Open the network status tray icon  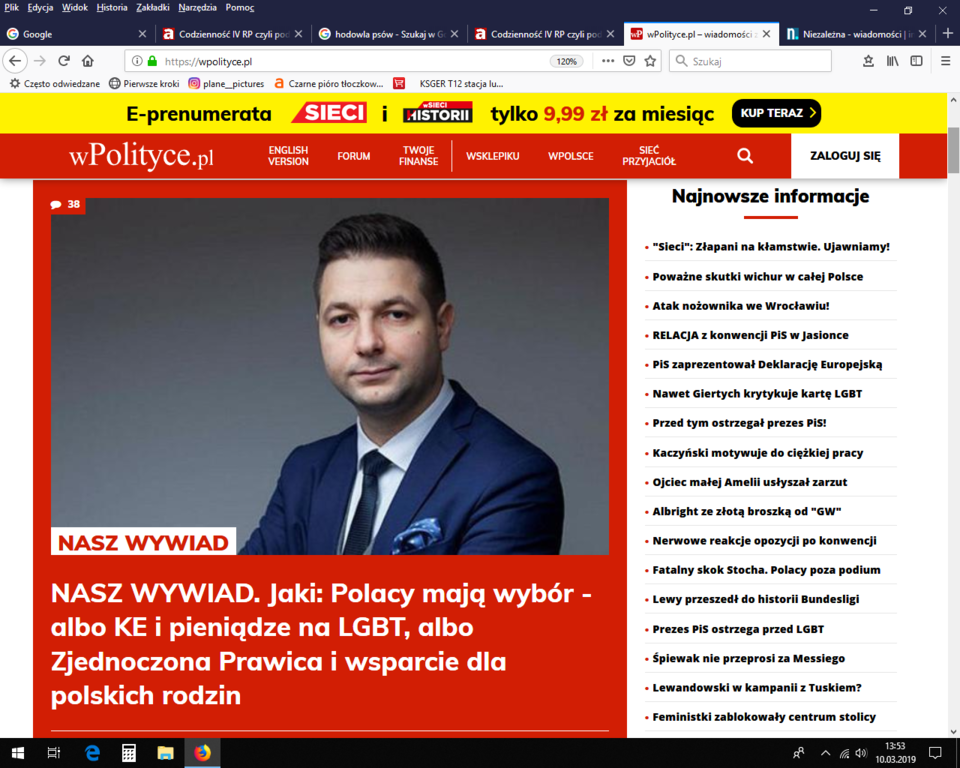click(844, 753)
